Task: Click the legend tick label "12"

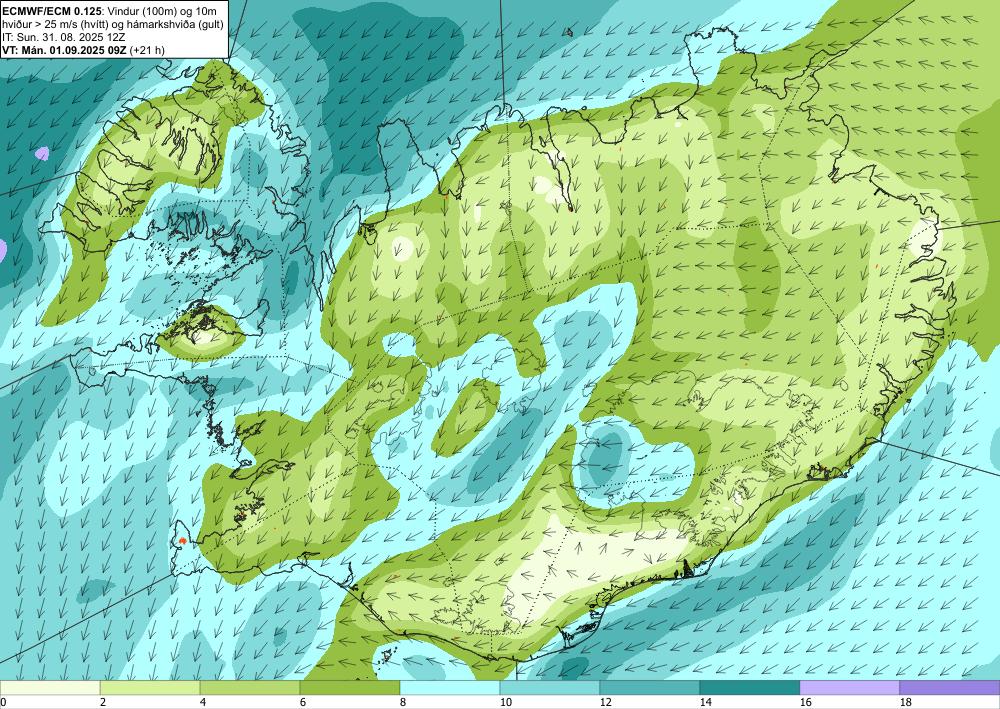Action: click(605, 703)
